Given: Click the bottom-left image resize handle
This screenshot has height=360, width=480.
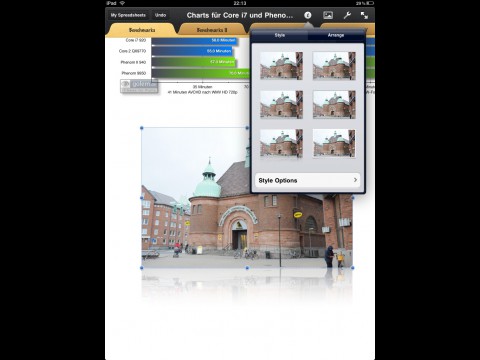Looking at the screenshot, I should 142,268.
